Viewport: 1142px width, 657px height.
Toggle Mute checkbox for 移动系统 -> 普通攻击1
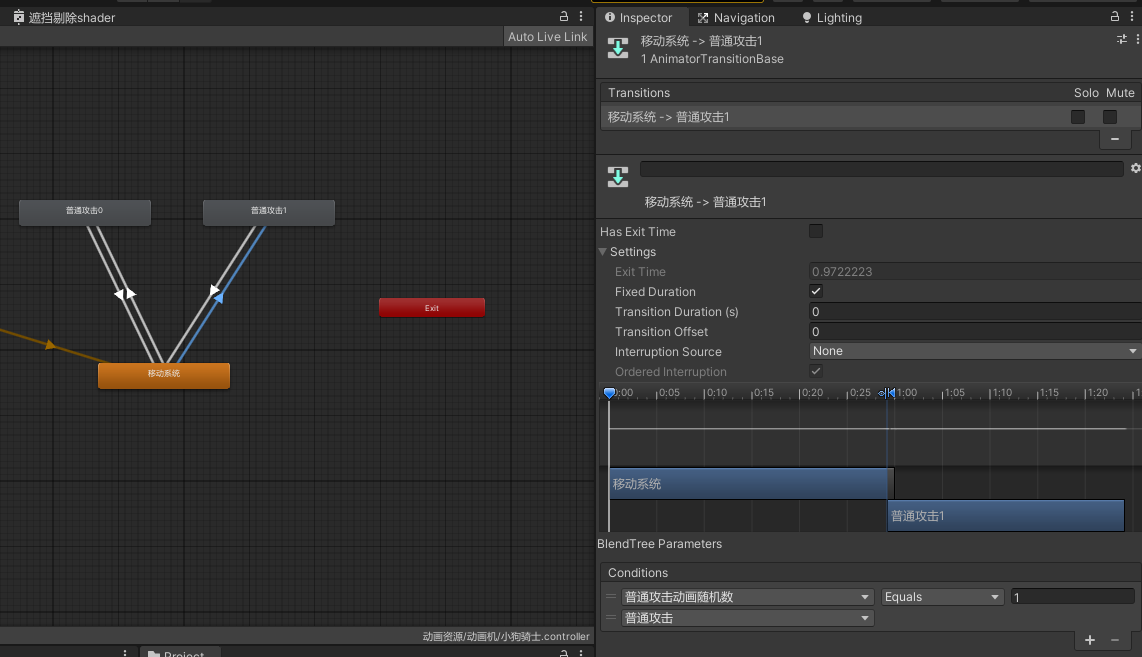click(1110, 117)
